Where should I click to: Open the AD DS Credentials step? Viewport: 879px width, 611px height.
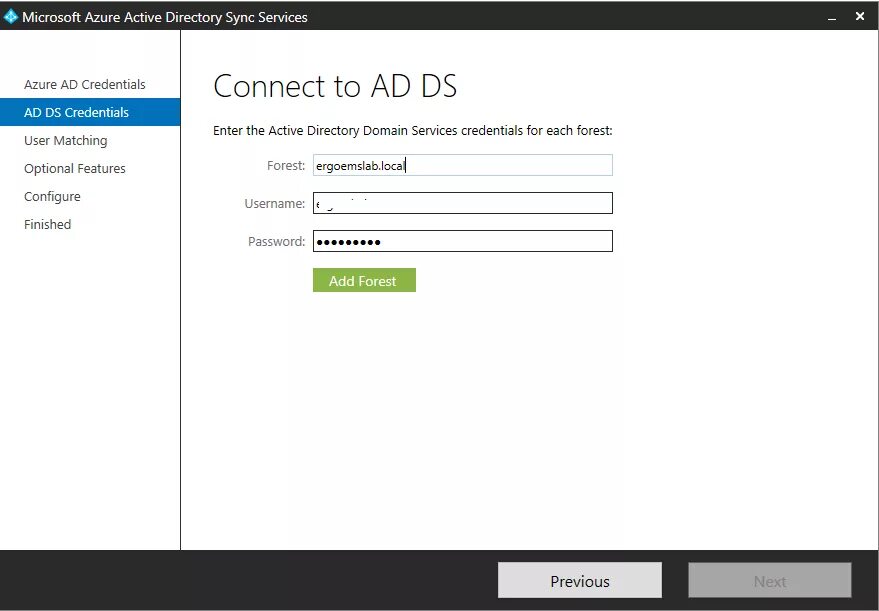coord(76,112)
